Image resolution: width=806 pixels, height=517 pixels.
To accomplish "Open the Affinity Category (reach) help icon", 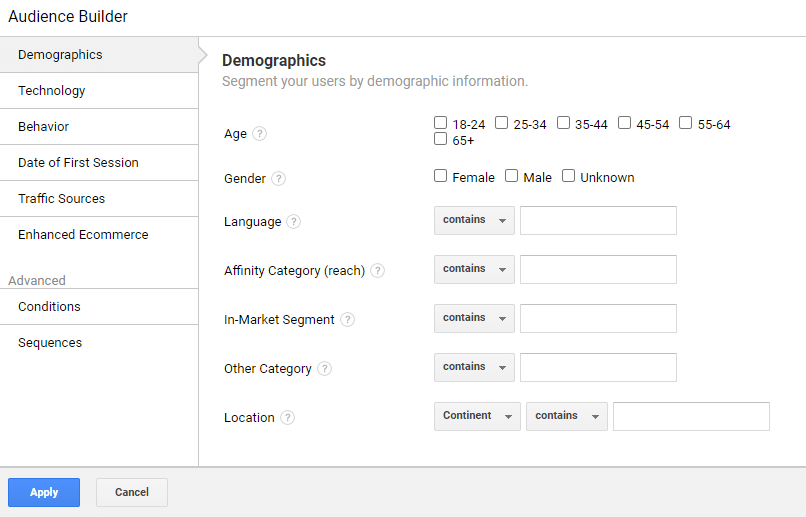I will point(377,270).
